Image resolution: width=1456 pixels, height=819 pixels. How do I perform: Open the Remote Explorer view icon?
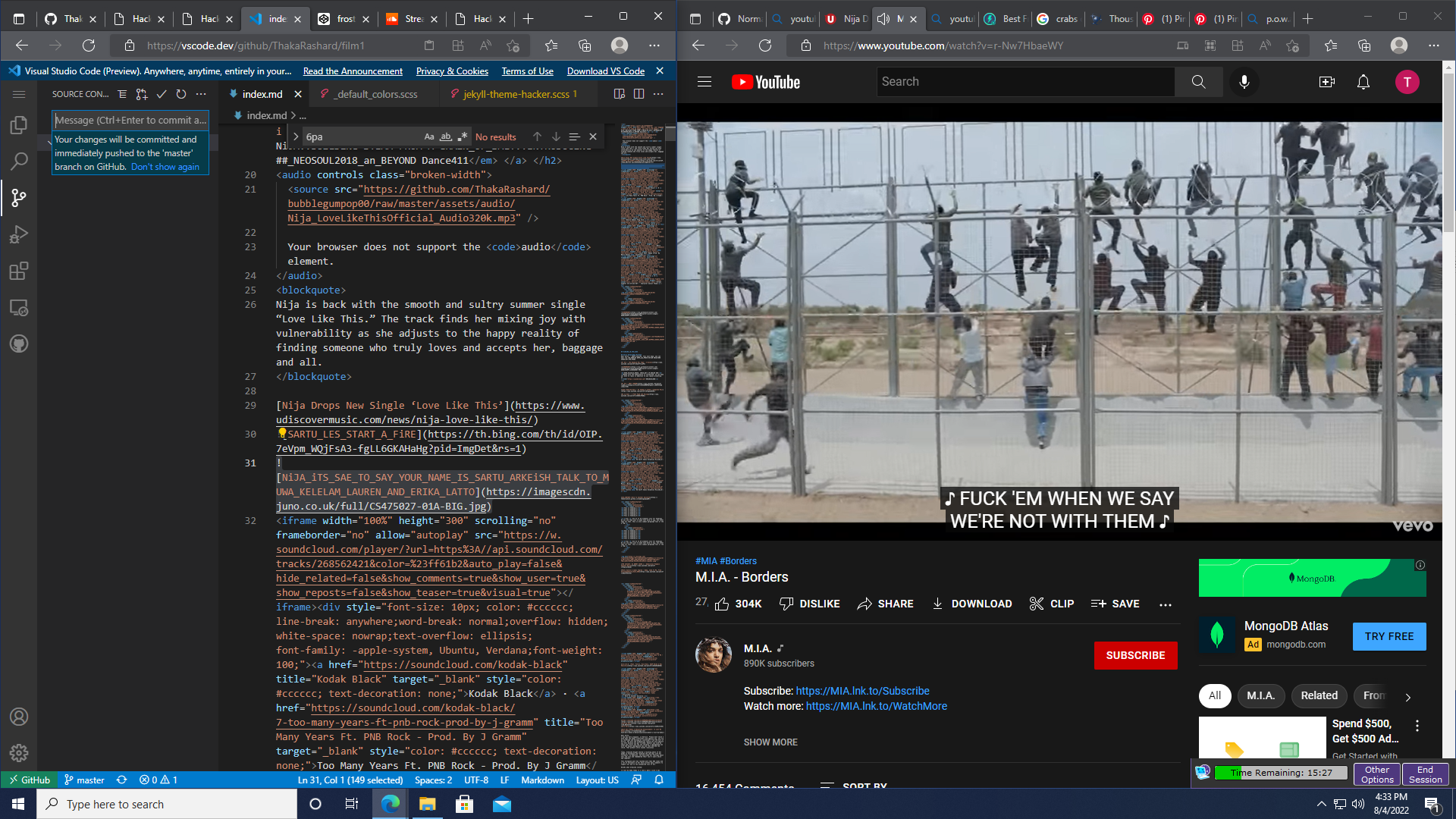19,307
